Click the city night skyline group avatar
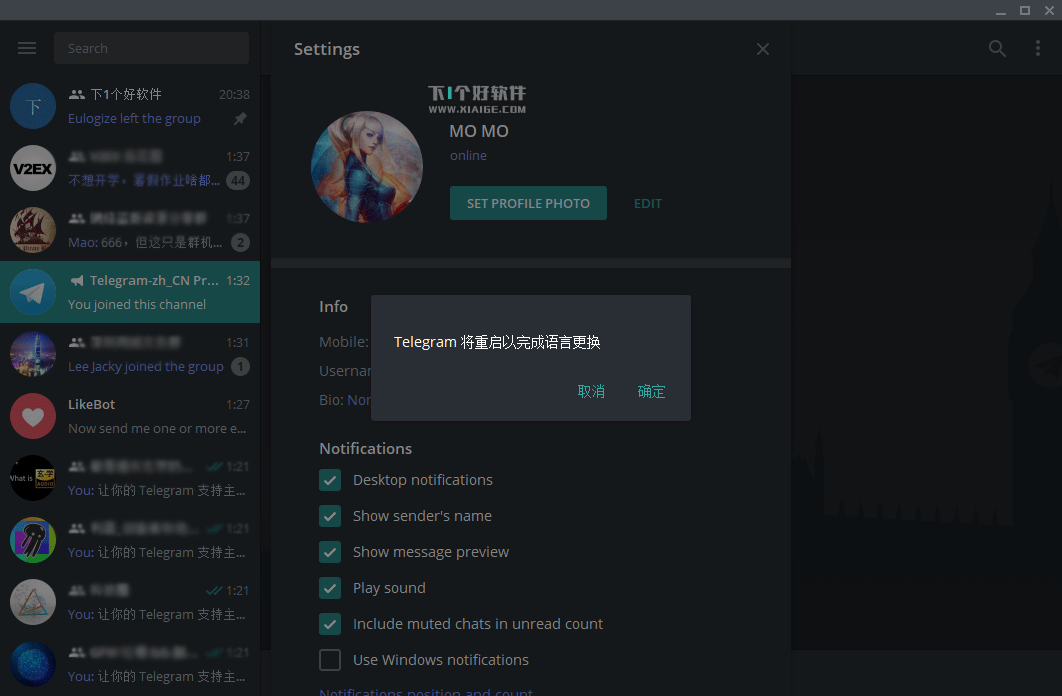The height and width of the screenshot is (696, 1062). tap(33, 354)
